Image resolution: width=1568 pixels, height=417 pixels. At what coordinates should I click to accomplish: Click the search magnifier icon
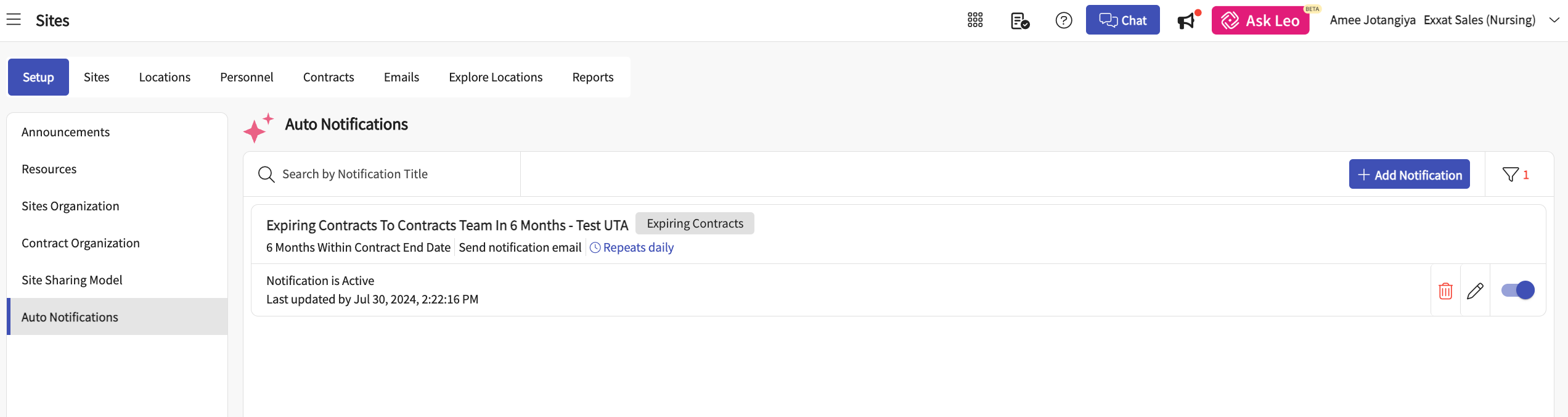click(x=266, y=175)
